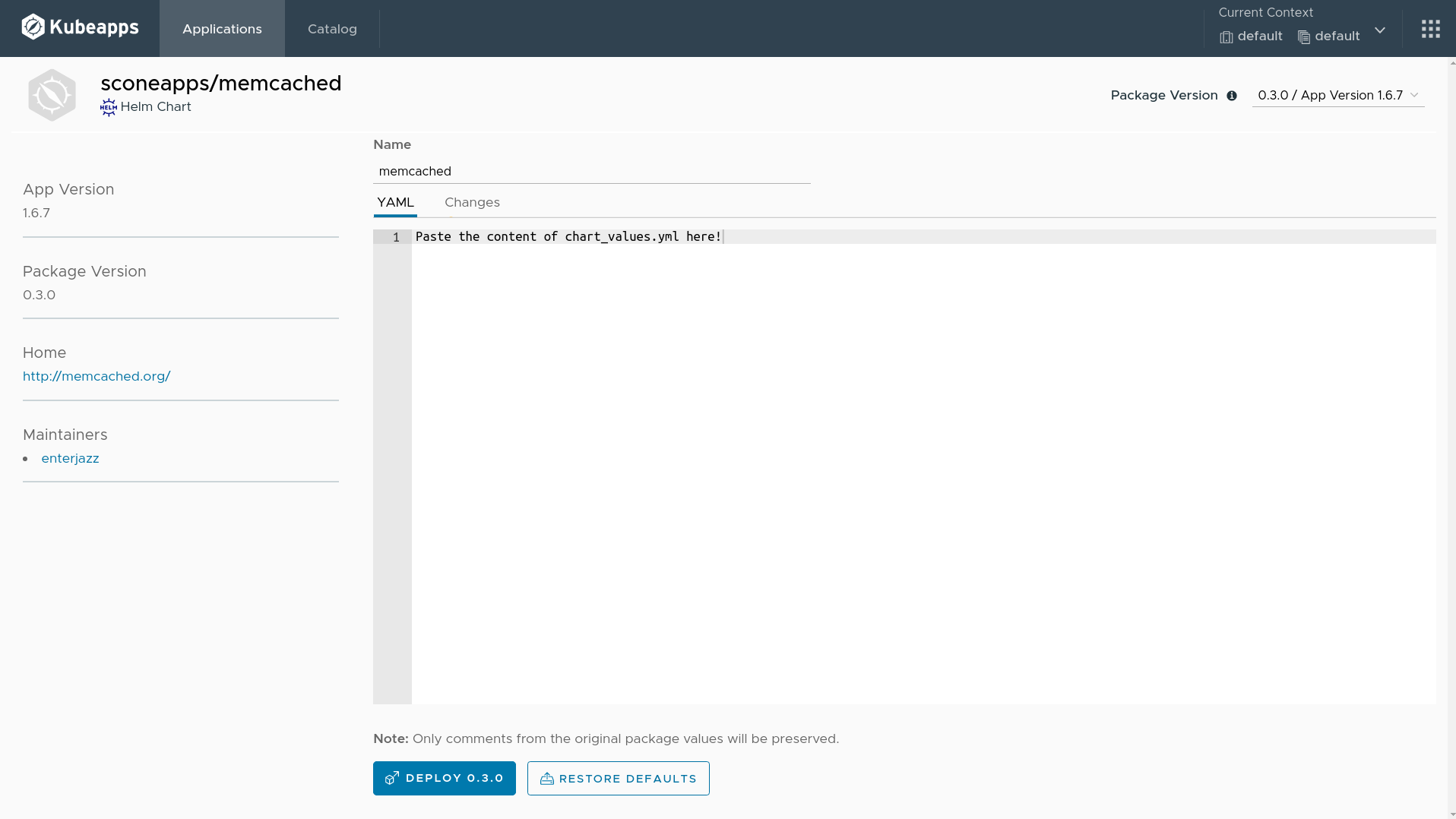
Task: Expand the Current Context chevron
Action: [x=1380, y=31]
